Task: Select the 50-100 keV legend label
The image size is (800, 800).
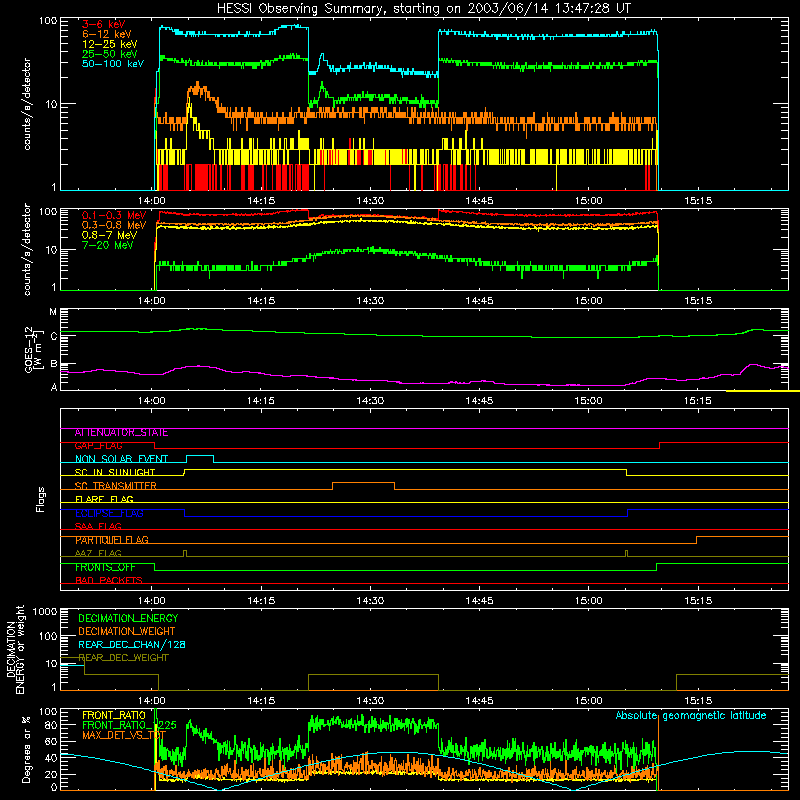Action: (112, 64)
